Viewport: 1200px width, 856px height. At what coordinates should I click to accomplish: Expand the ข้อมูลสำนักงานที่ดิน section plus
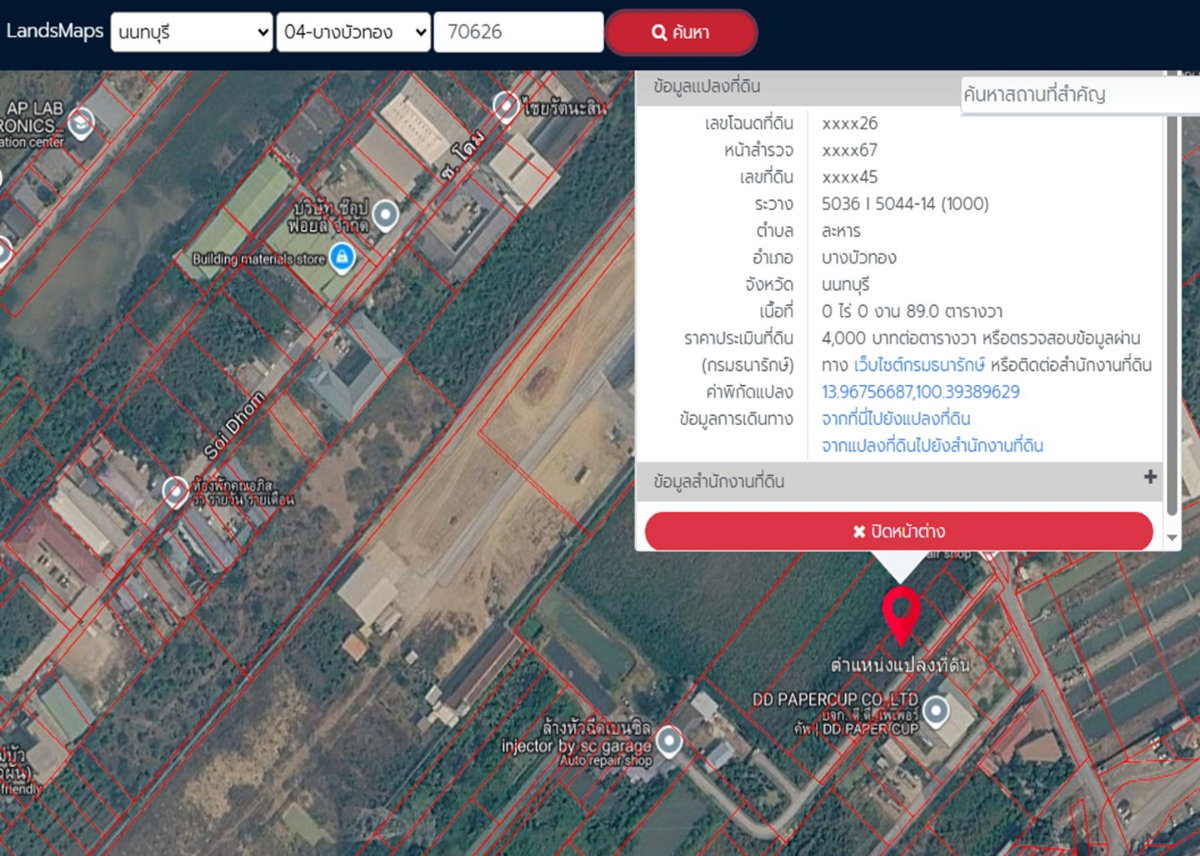[x=1150, y=478]
